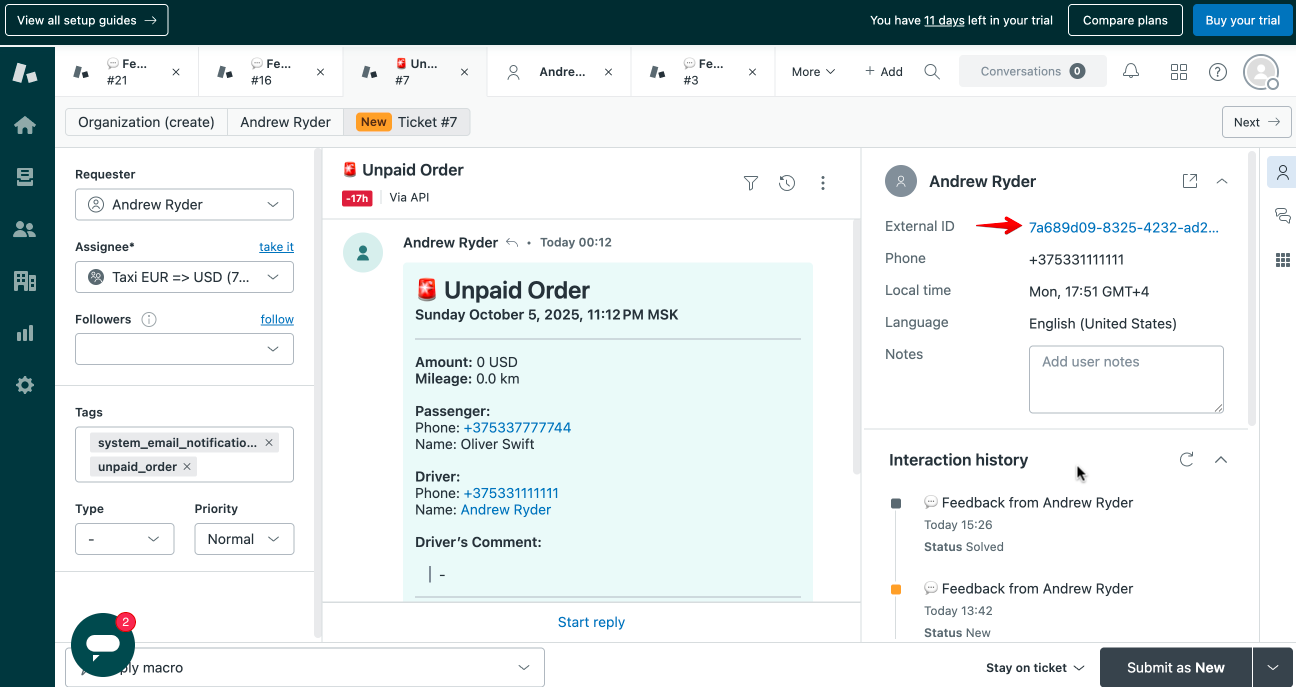Open the Apps grid panel icon
The width and height of the screenshot is (1296, 687).
pos(1282,260)
